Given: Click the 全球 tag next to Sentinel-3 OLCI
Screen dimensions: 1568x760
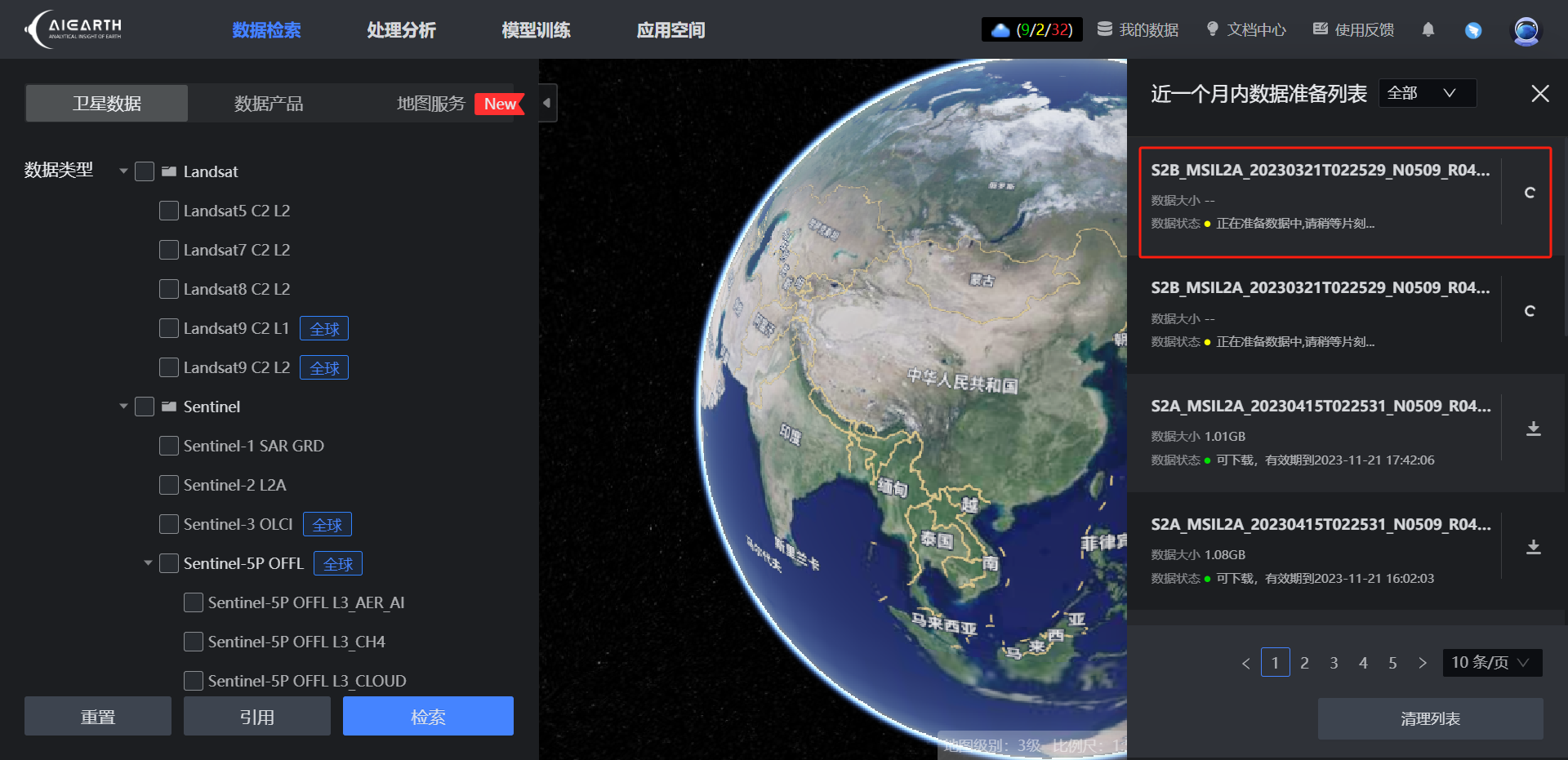Looking at the screenshot, I should click(x=327, y=524).
